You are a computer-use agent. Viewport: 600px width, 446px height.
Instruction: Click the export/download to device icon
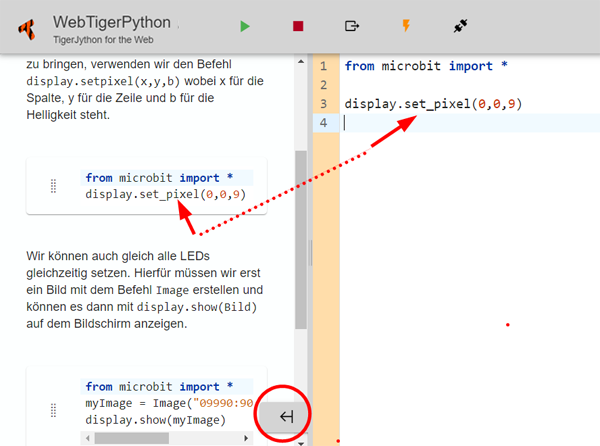(352, 26)
